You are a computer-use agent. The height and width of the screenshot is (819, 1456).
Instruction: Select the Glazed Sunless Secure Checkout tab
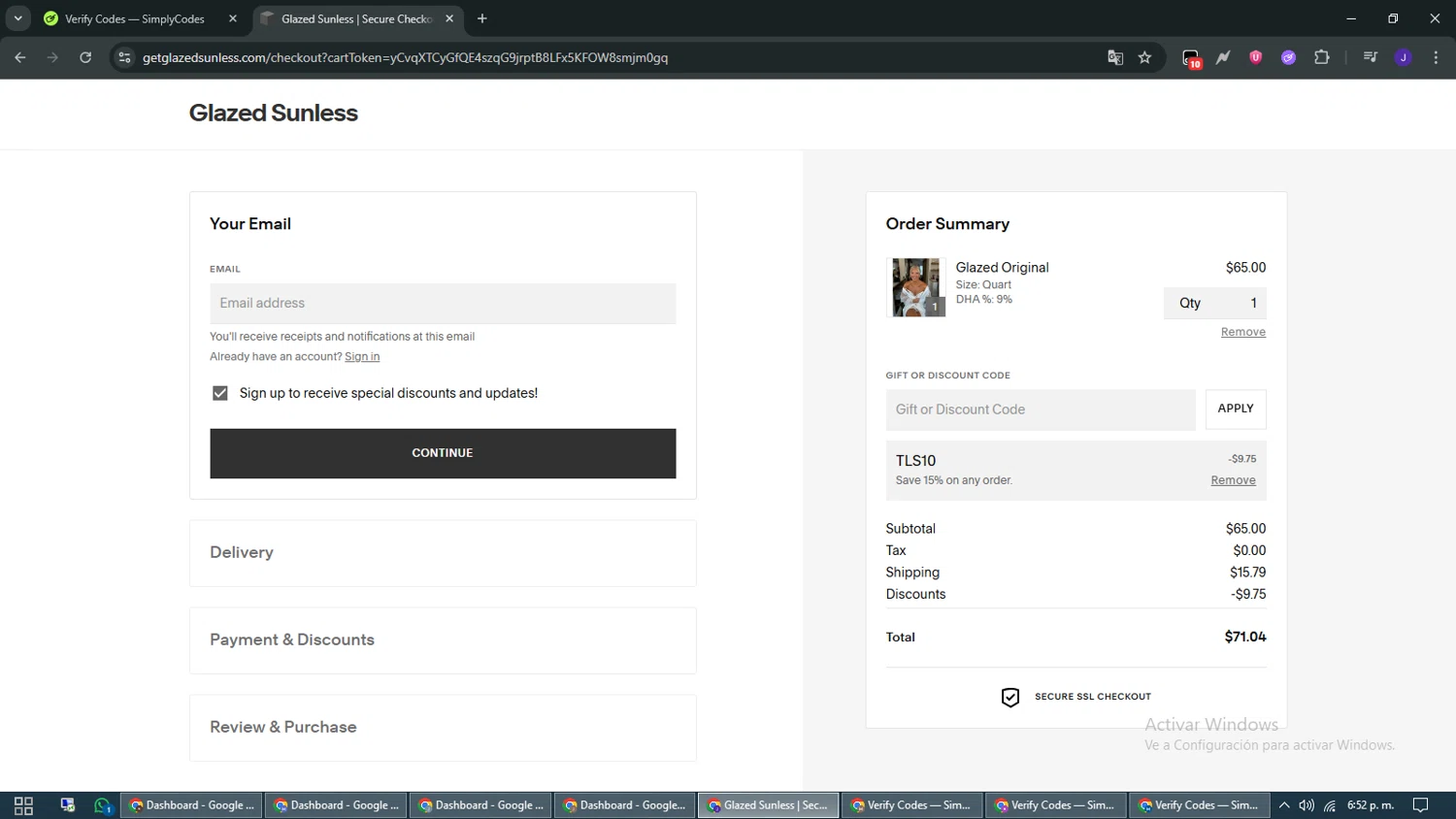pos(358,18)
